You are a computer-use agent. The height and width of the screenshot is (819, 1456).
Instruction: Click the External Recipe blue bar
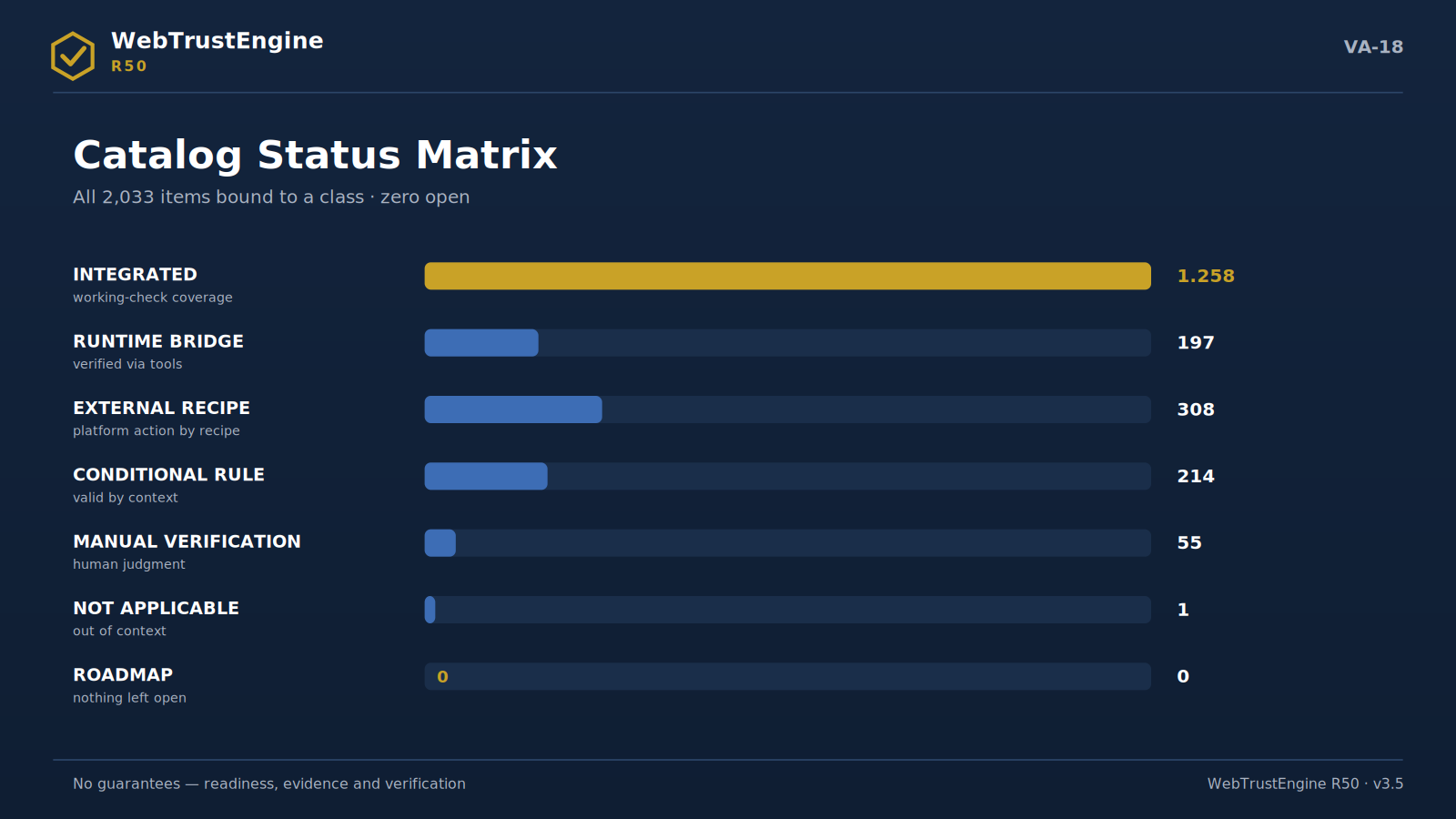point(513,409)
